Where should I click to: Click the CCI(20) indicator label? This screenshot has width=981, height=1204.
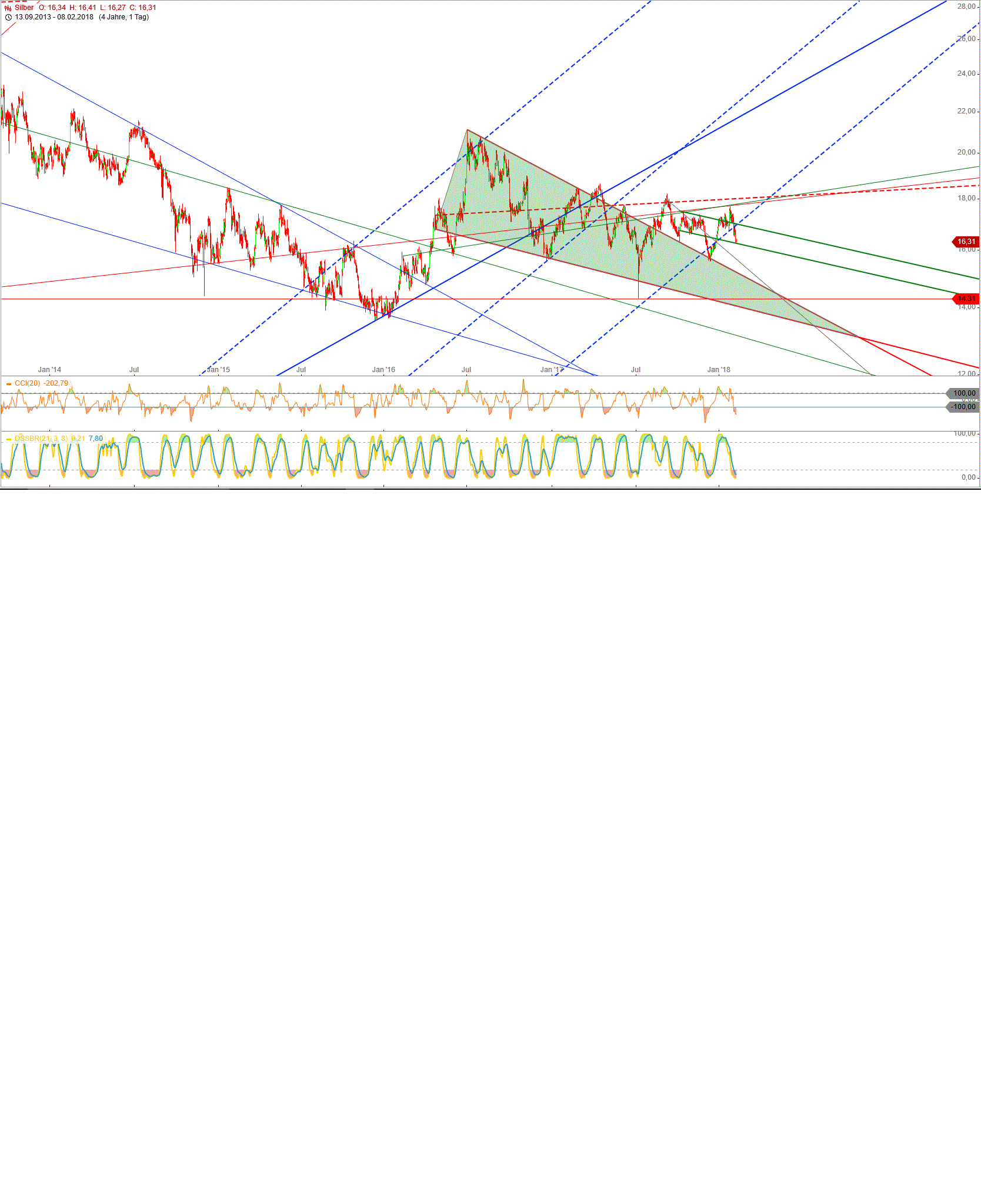[28, 383]
